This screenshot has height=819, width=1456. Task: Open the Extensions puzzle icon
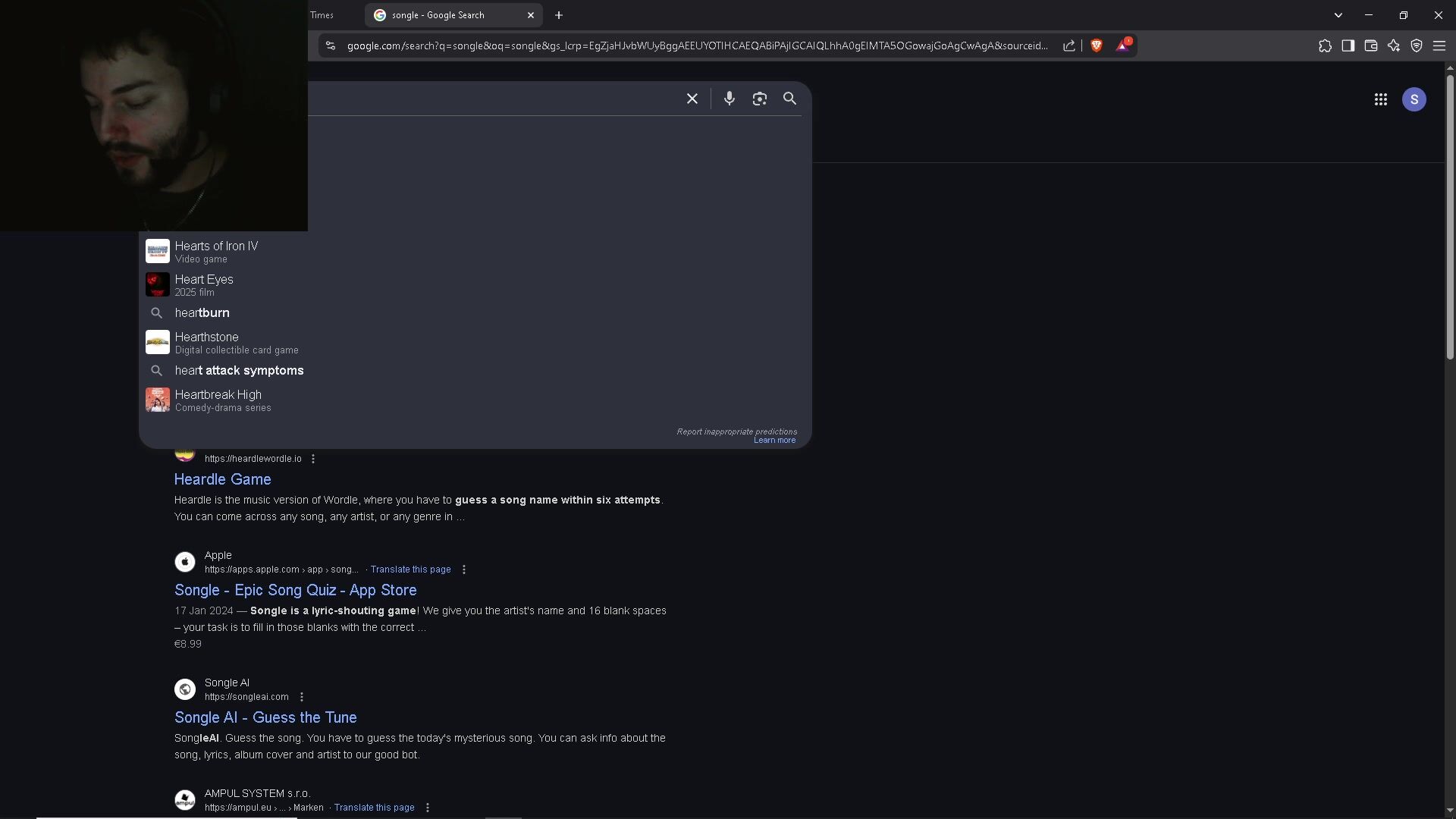click(x=1325, y=45)
